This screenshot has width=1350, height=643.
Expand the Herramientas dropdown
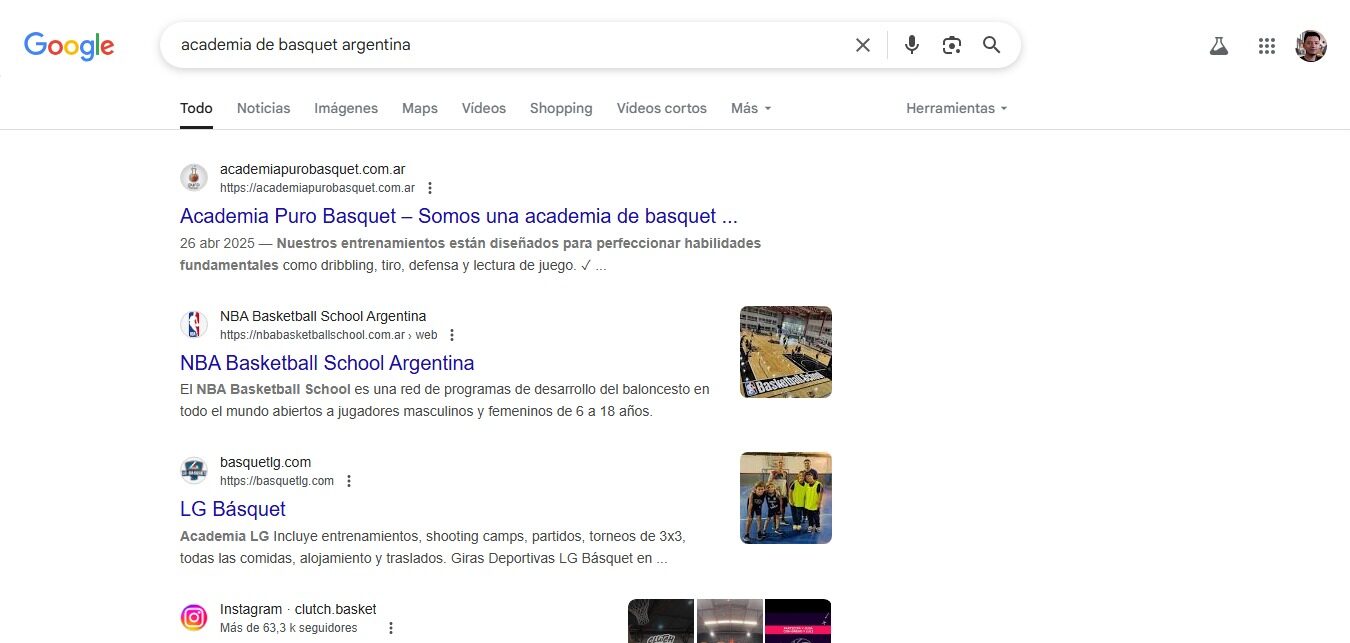click(x=956, y=108)
